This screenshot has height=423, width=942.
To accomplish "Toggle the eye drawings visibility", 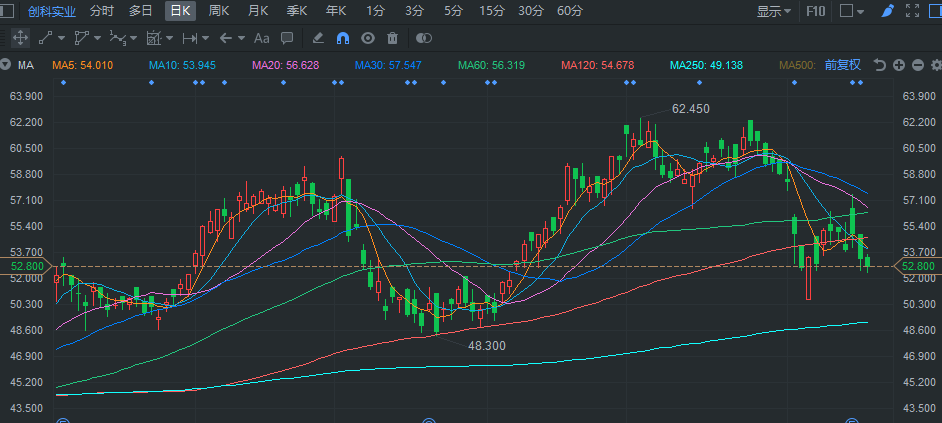I will (x=368, y=38).
